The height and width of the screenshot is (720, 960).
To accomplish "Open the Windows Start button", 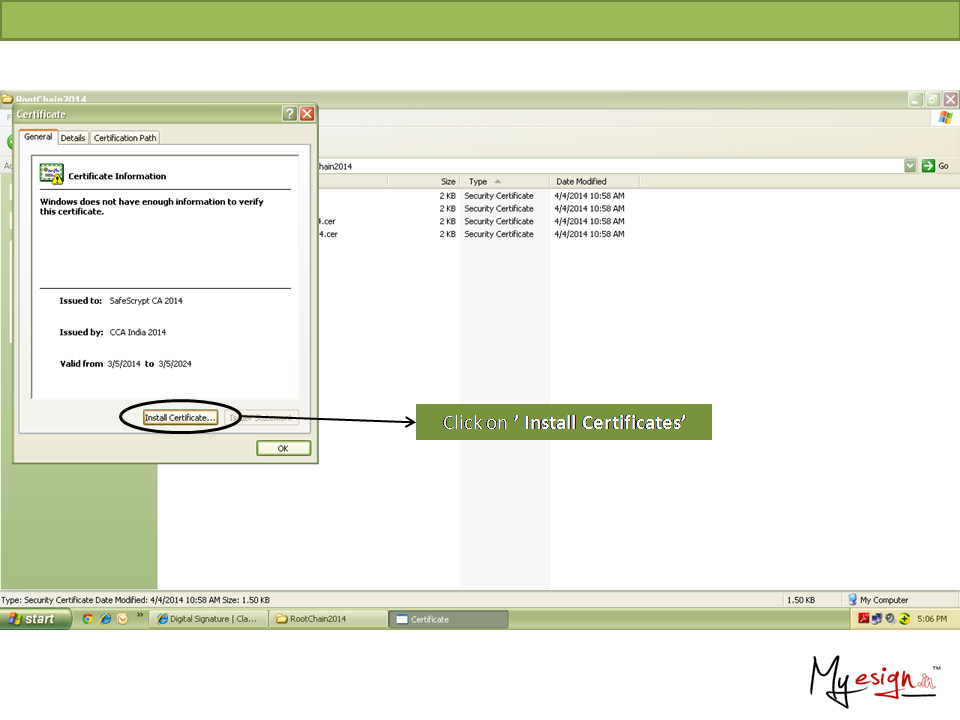I will point(35,619).
